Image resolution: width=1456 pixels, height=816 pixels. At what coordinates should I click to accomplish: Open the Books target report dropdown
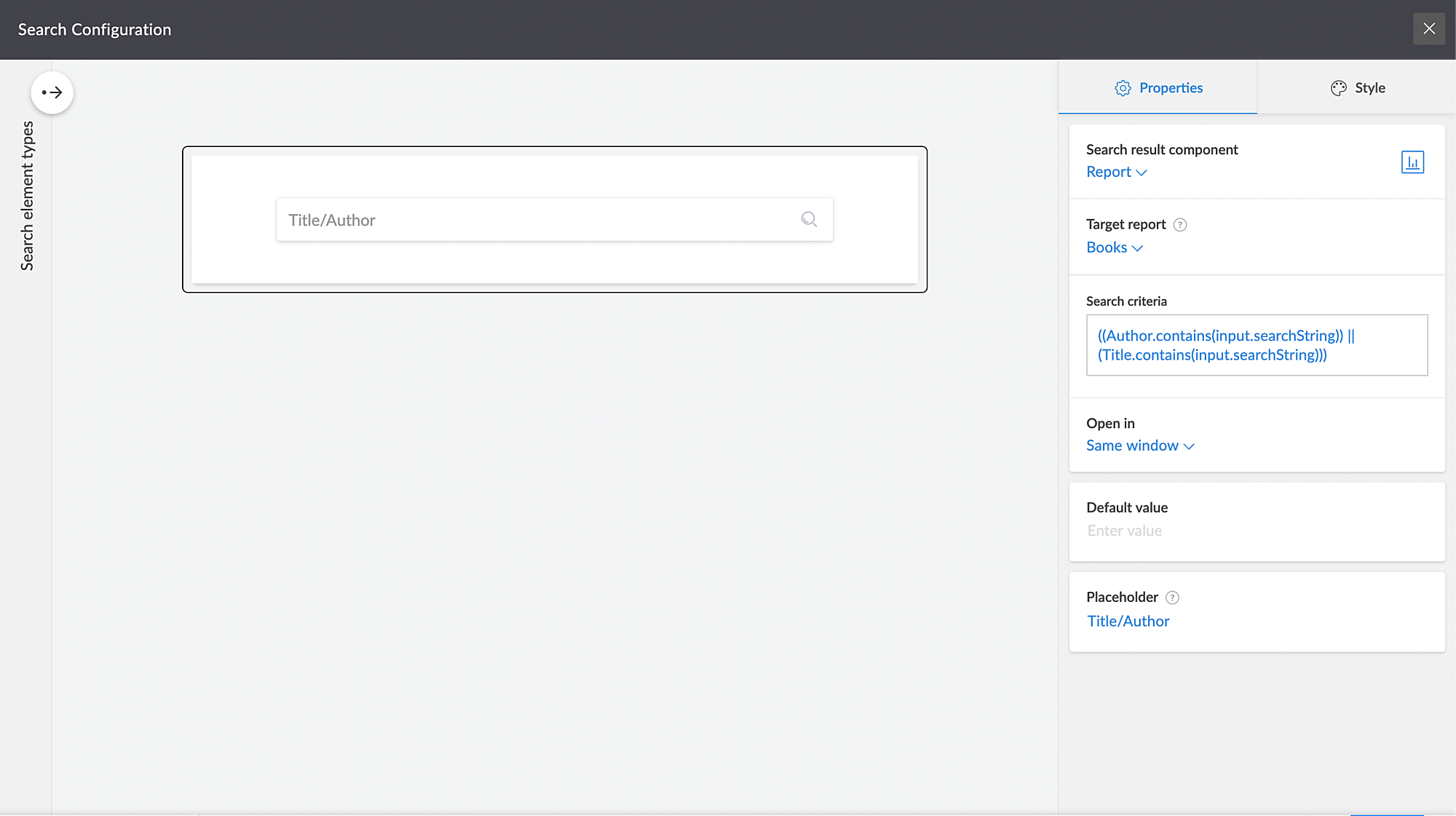pyautogui.click(x=1114, y=247)
